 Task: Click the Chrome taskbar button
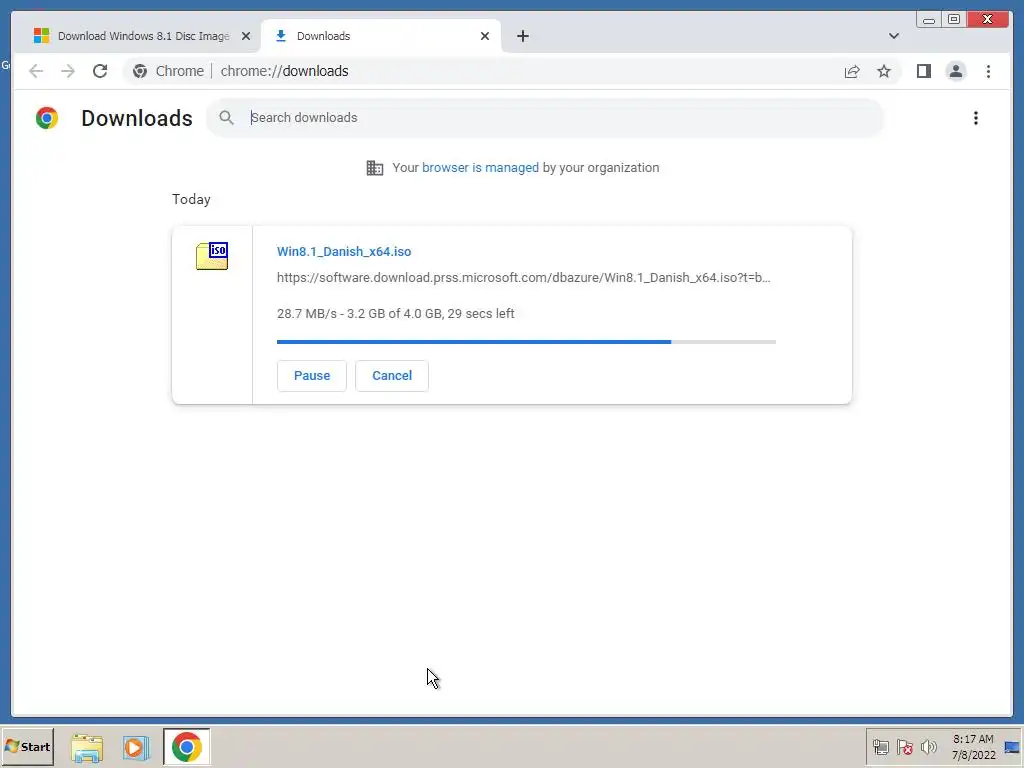click(187, 747)
